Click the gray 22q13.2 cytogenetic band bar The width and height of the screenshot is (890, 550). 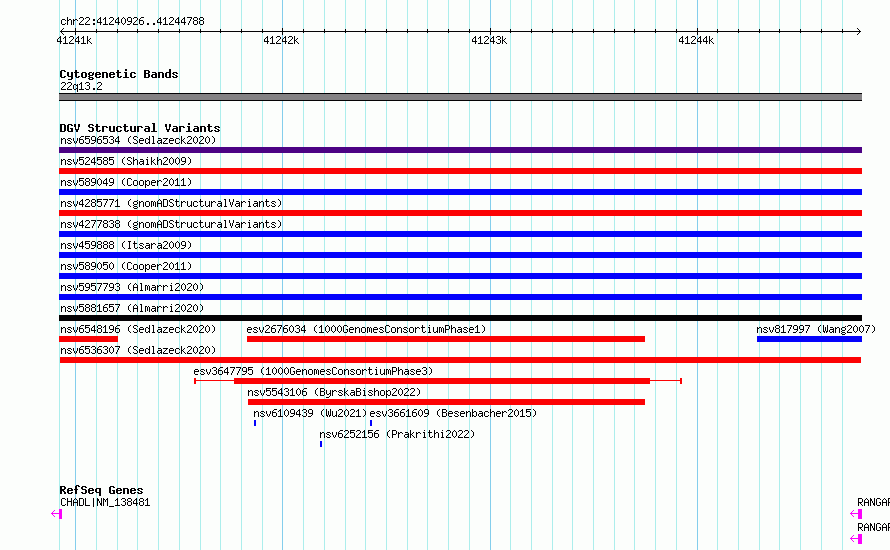(460, 97)
